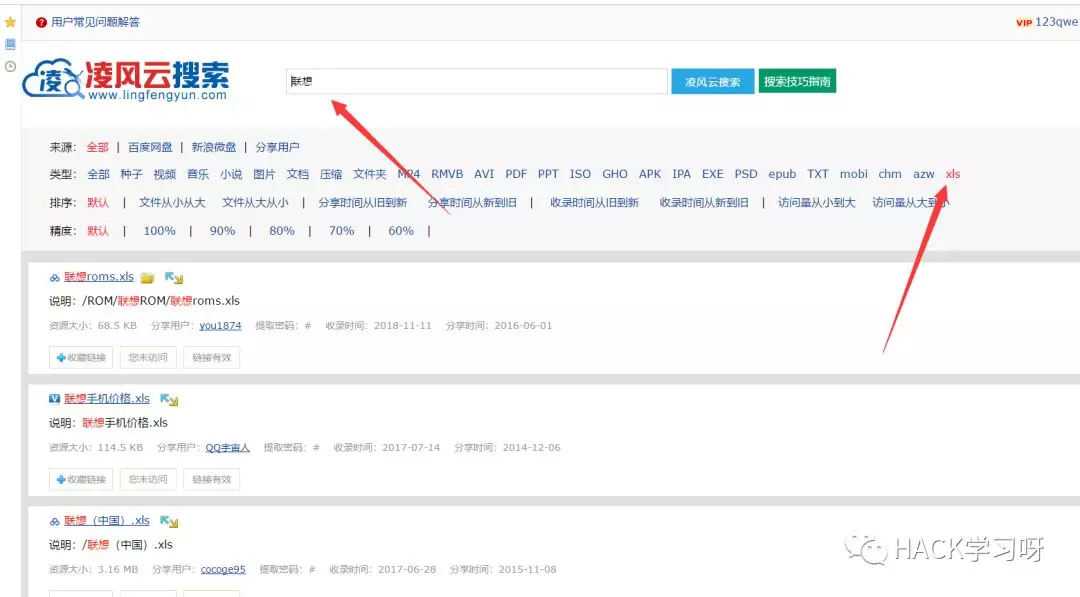Select source filter 新浪微盘
1080x597 pixels.
tap(214, 147)
